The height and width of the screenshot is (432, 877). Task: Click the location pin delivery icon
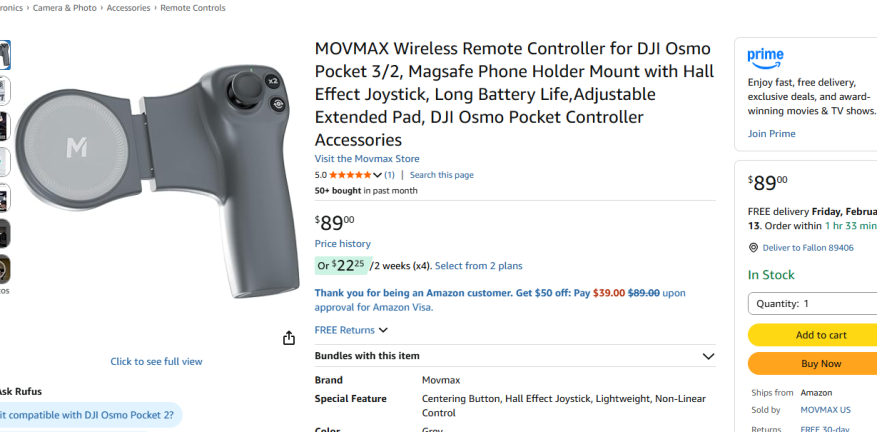pos(753,248)
